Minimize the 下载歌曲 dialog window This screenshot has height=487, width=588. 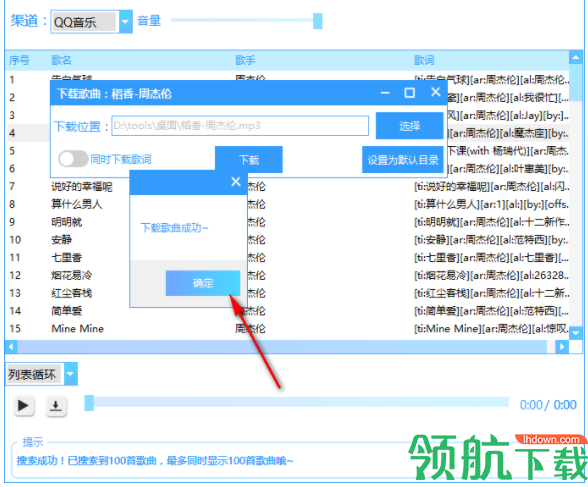[x=385, y=93]
